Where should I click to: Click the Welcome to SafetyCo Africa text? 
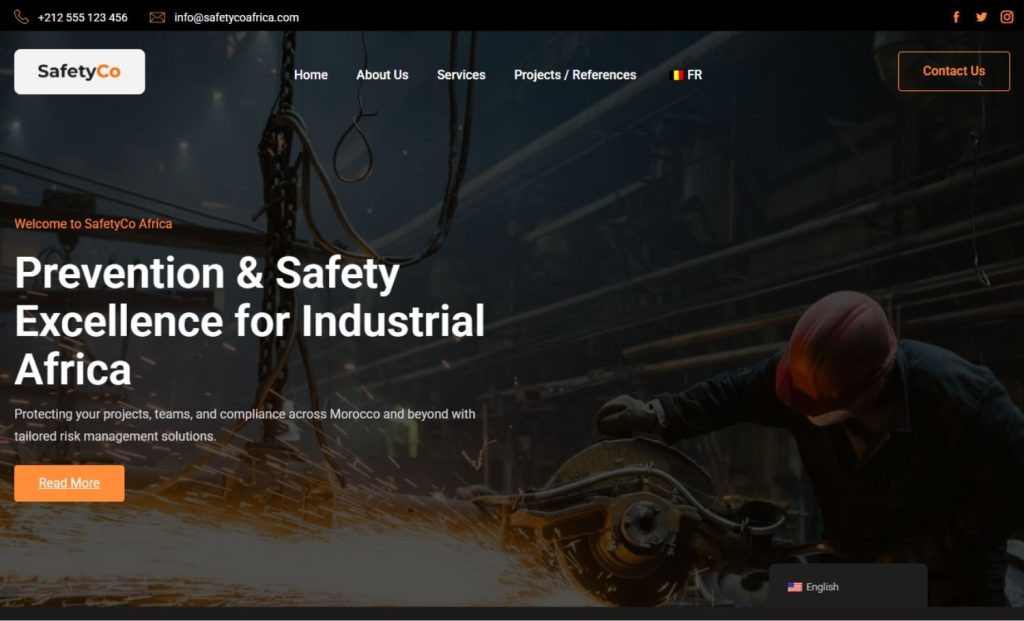[93, 224]
